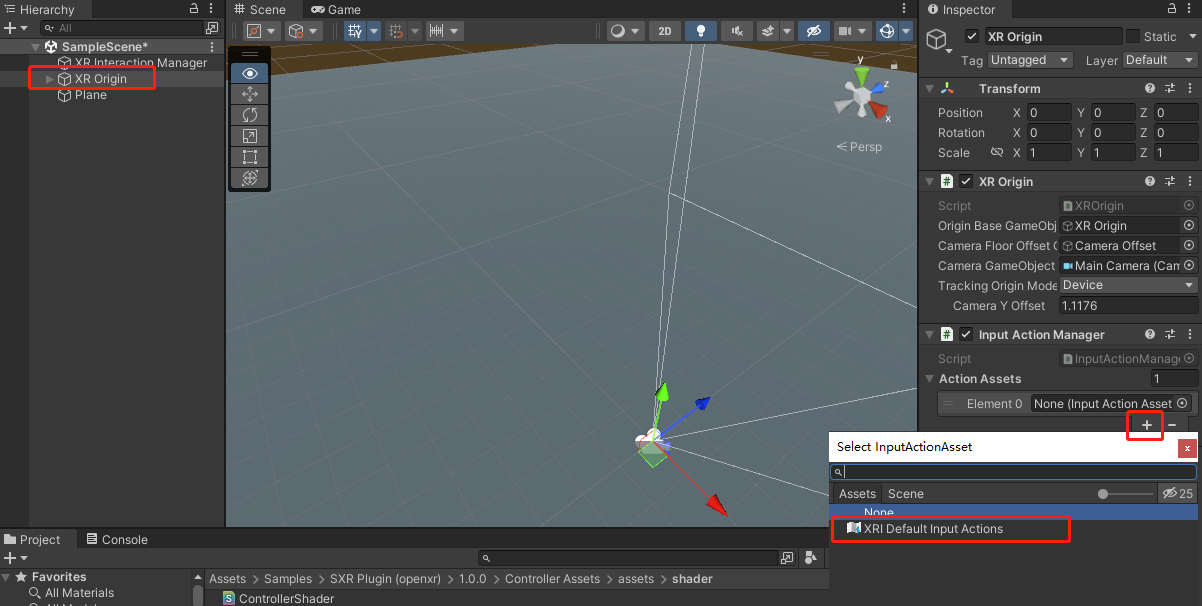Disable the Input Action Manager component checkbox
The width and height of the screenshot is (1202, 606).
(x=966, y=335)
